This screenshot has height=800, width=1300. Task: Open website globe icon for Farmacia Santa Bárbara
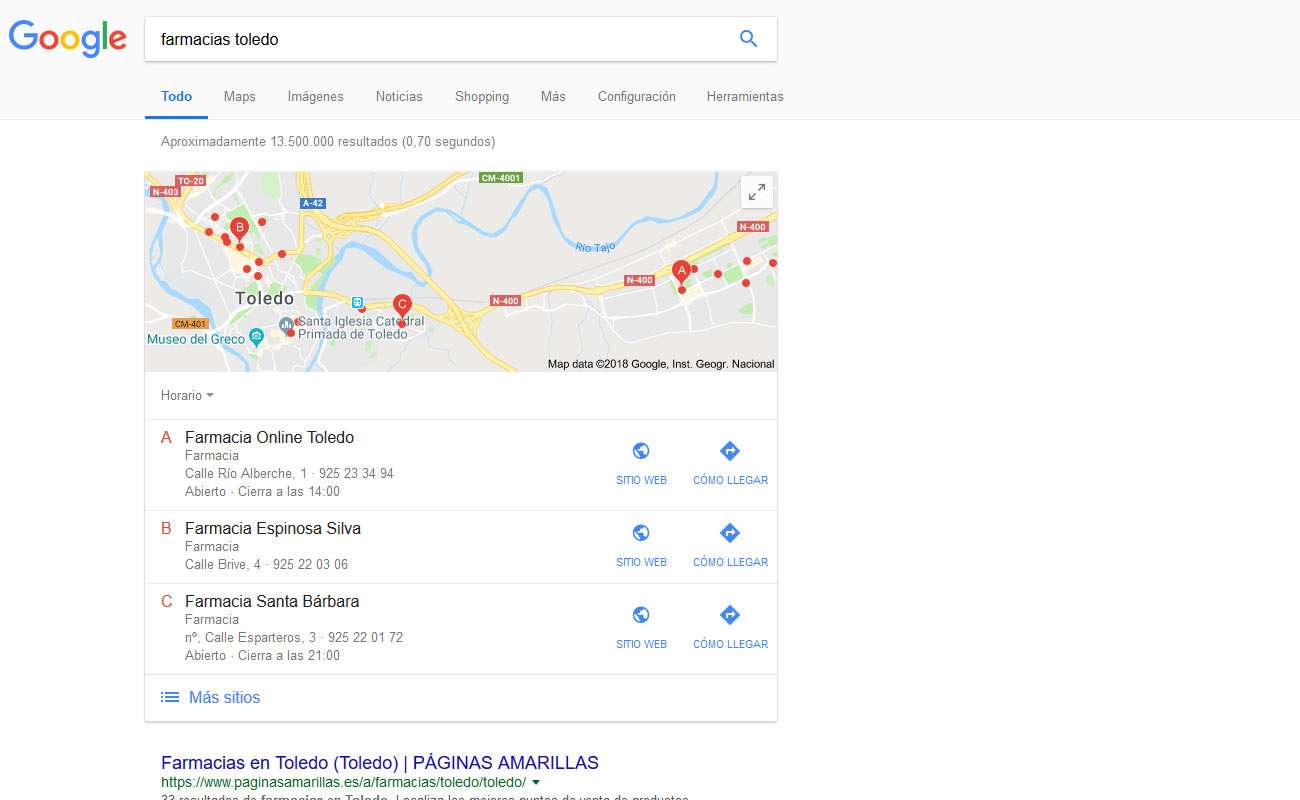tap(641, 615)
